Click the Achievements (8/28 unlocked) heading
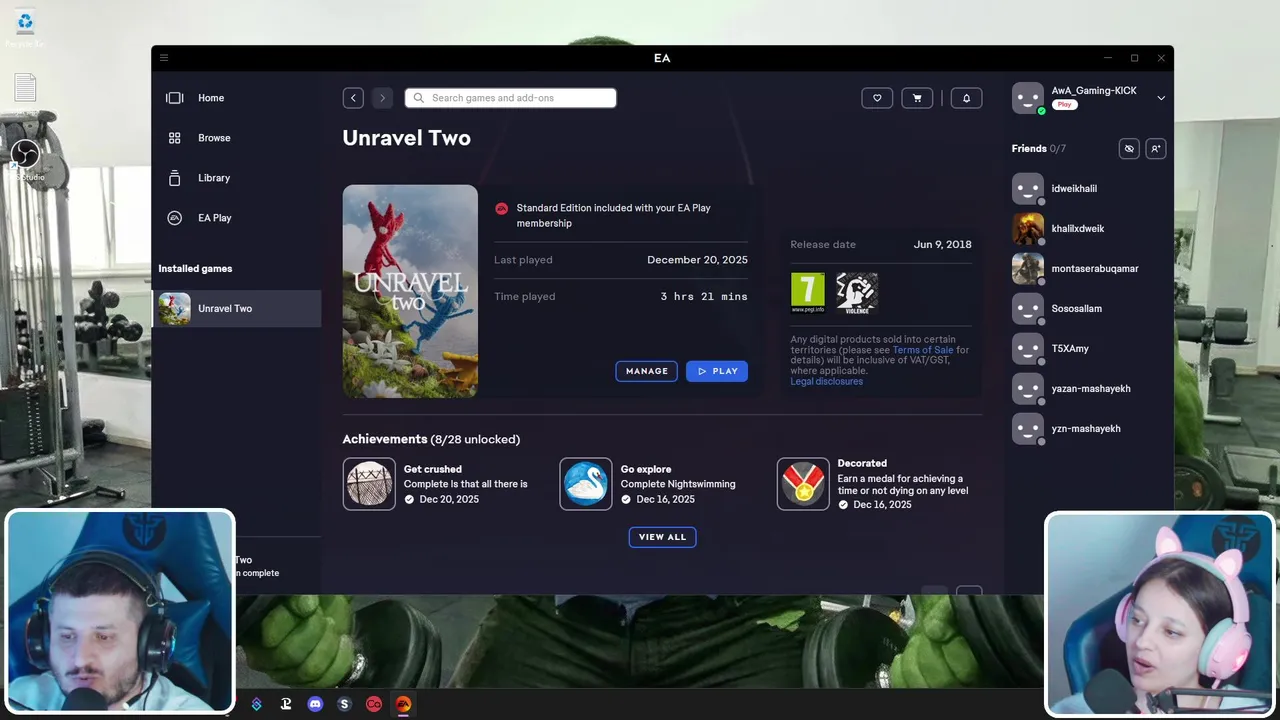The width and height of the screenshot is (1280, 720). [431, 439]
